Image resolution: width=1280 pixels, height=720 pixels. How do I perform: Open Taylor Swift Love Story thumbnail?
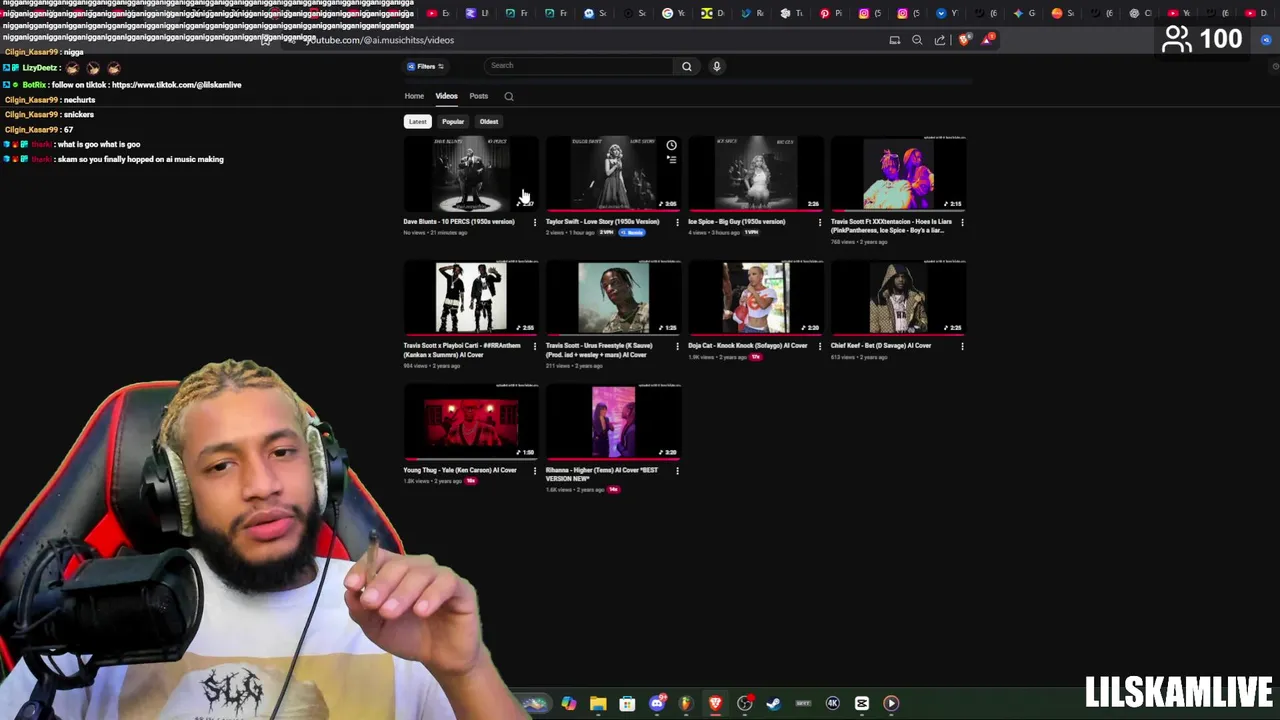point(613,173)
